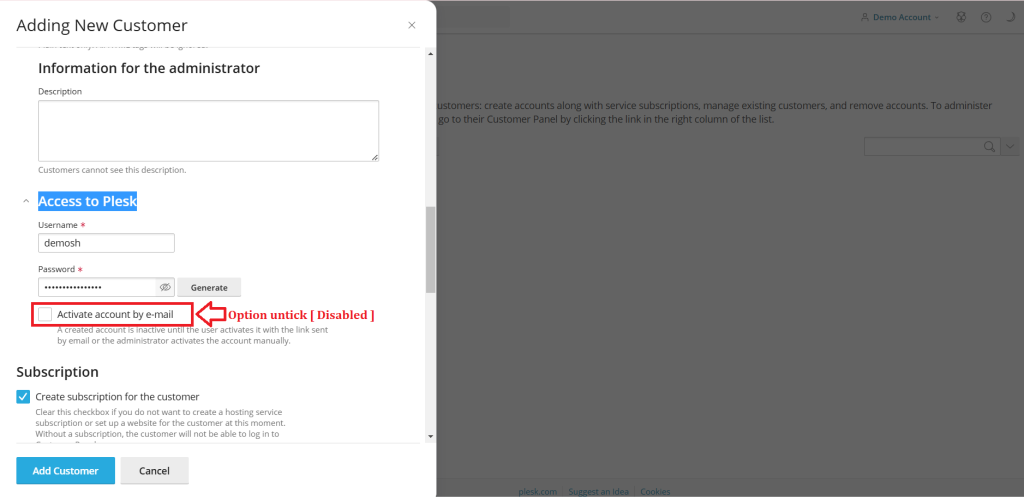Open the help question-mark icon in header
Image resolution: width=1024 pixels, height=499 pixels.
pyautogui.click(x=986, y=18)
